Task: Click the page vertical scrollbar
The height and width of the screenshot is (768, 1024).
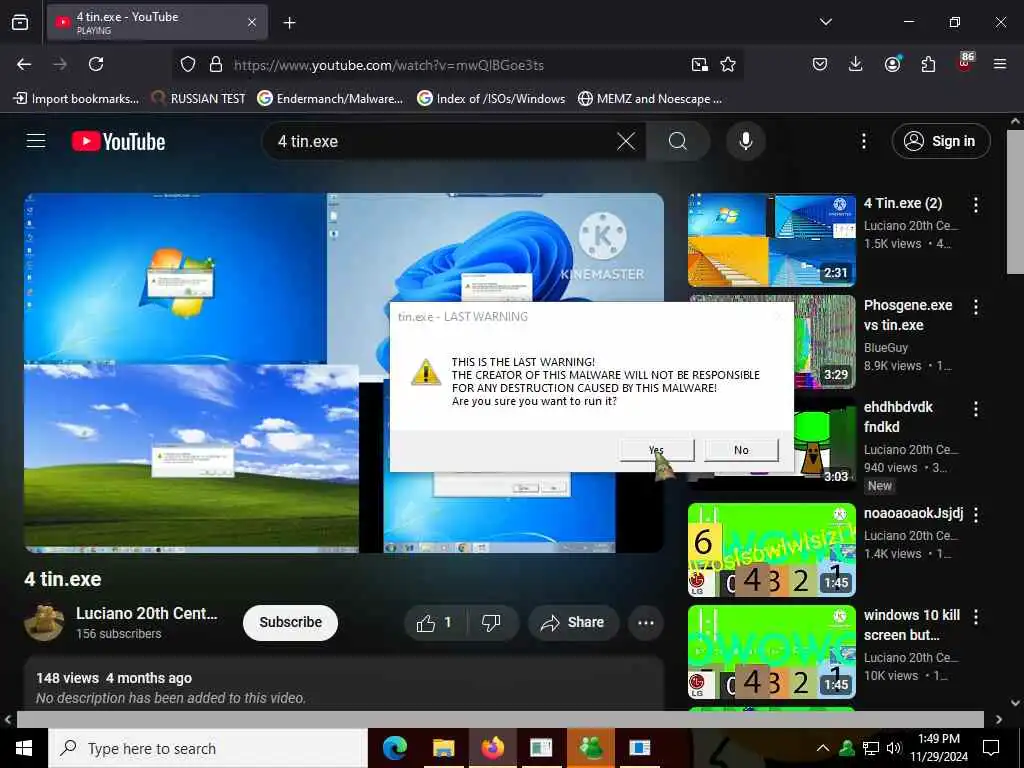Action: (x=1015, y=202)
